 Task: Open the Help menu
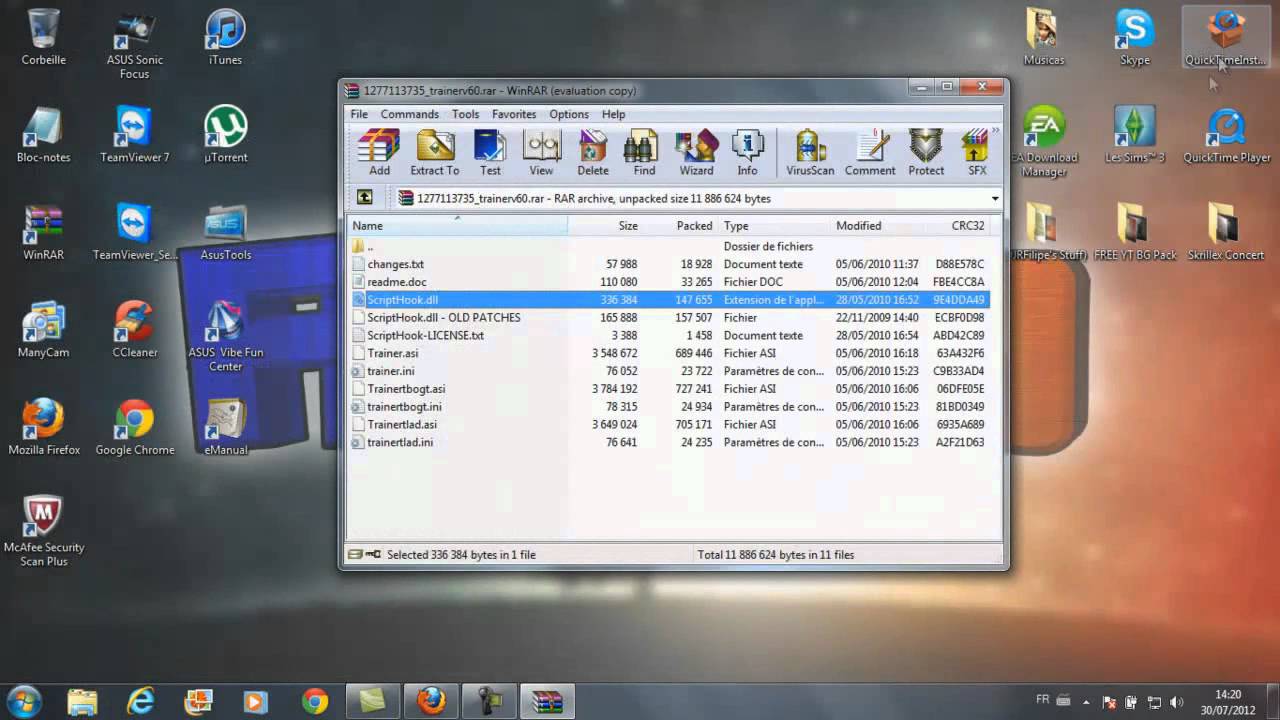pos(613,114)
